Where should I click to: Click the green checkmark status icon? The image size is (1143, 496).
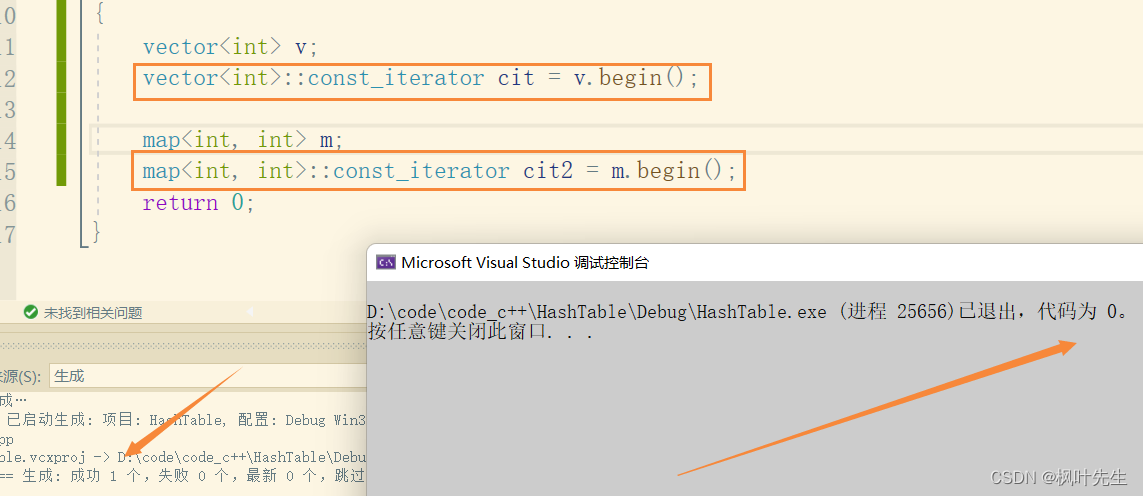(30, 313)
